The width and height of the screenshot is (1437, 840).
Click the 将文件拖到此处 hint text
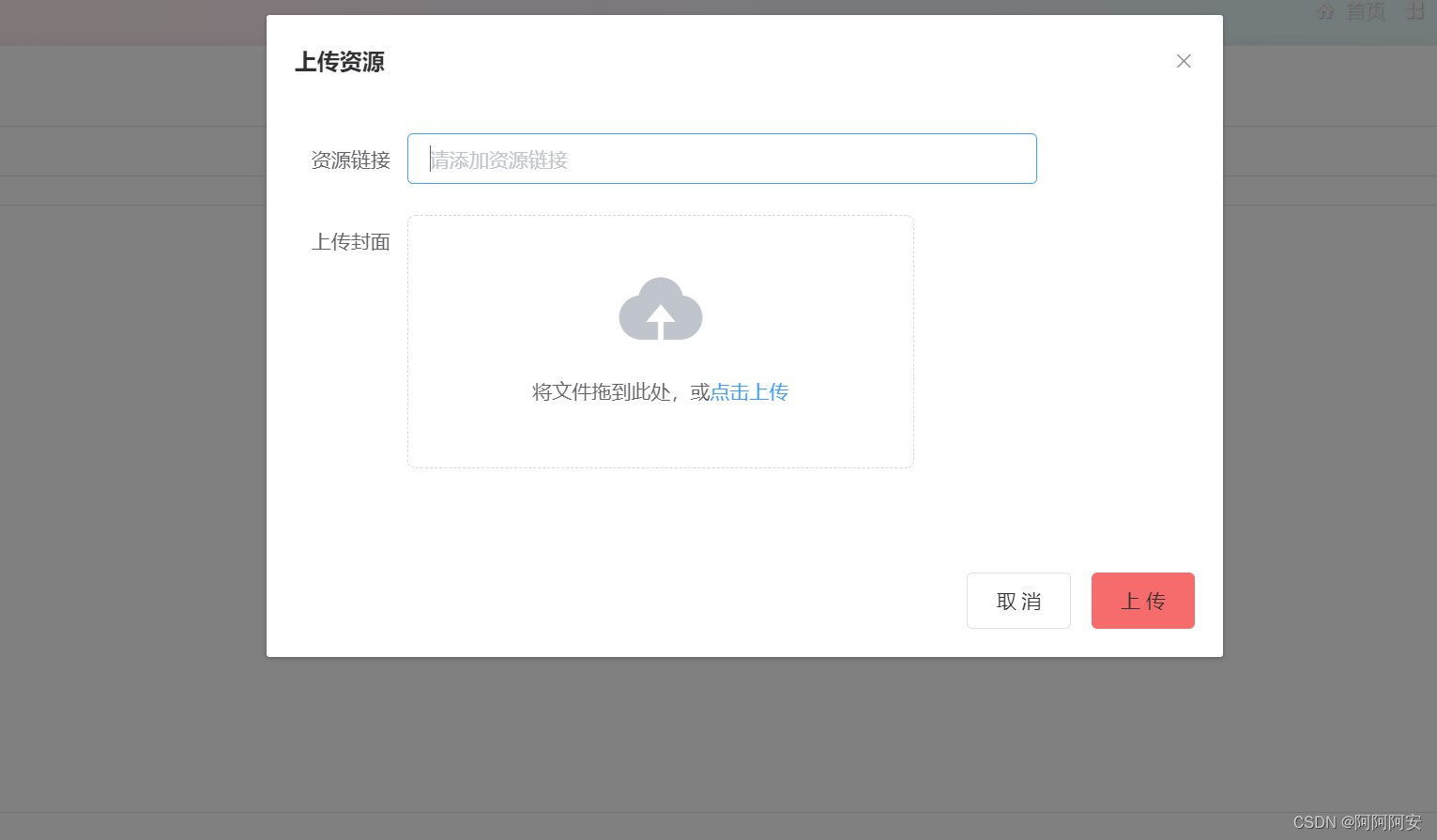[x=602, y=392]
